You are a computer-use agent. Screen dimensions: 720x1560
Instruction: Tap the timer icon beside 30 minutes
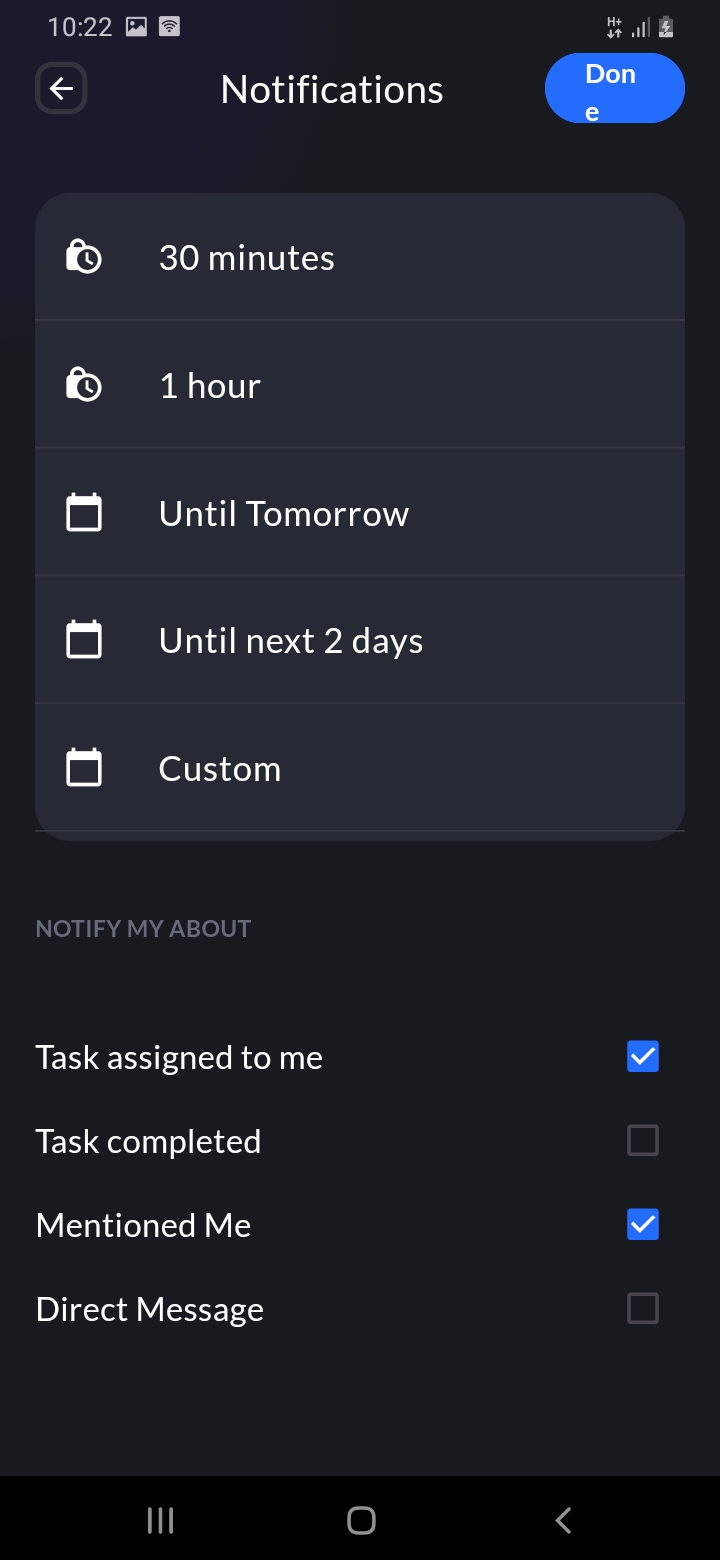[84, 258]
